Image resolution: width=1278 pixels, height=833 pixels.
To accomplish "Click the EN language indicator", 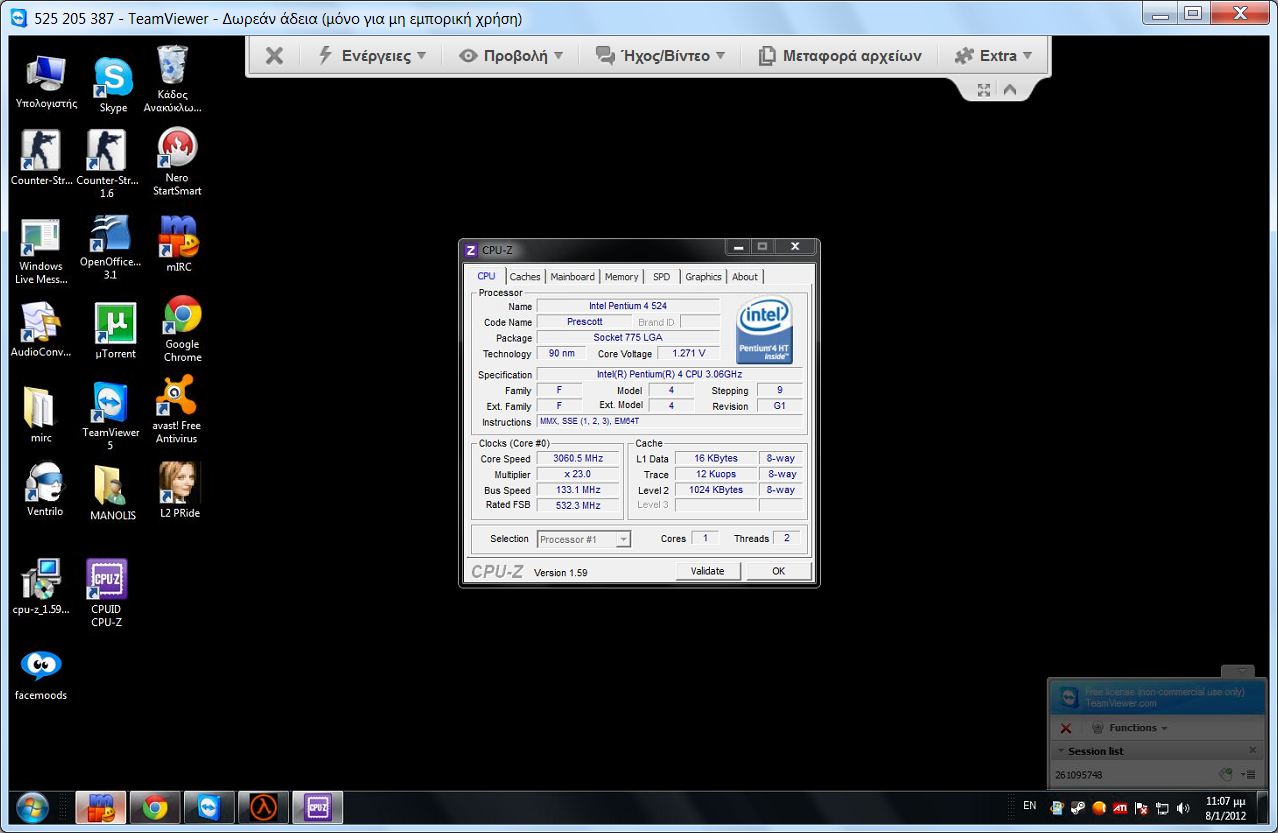I will coord(1030,805).
